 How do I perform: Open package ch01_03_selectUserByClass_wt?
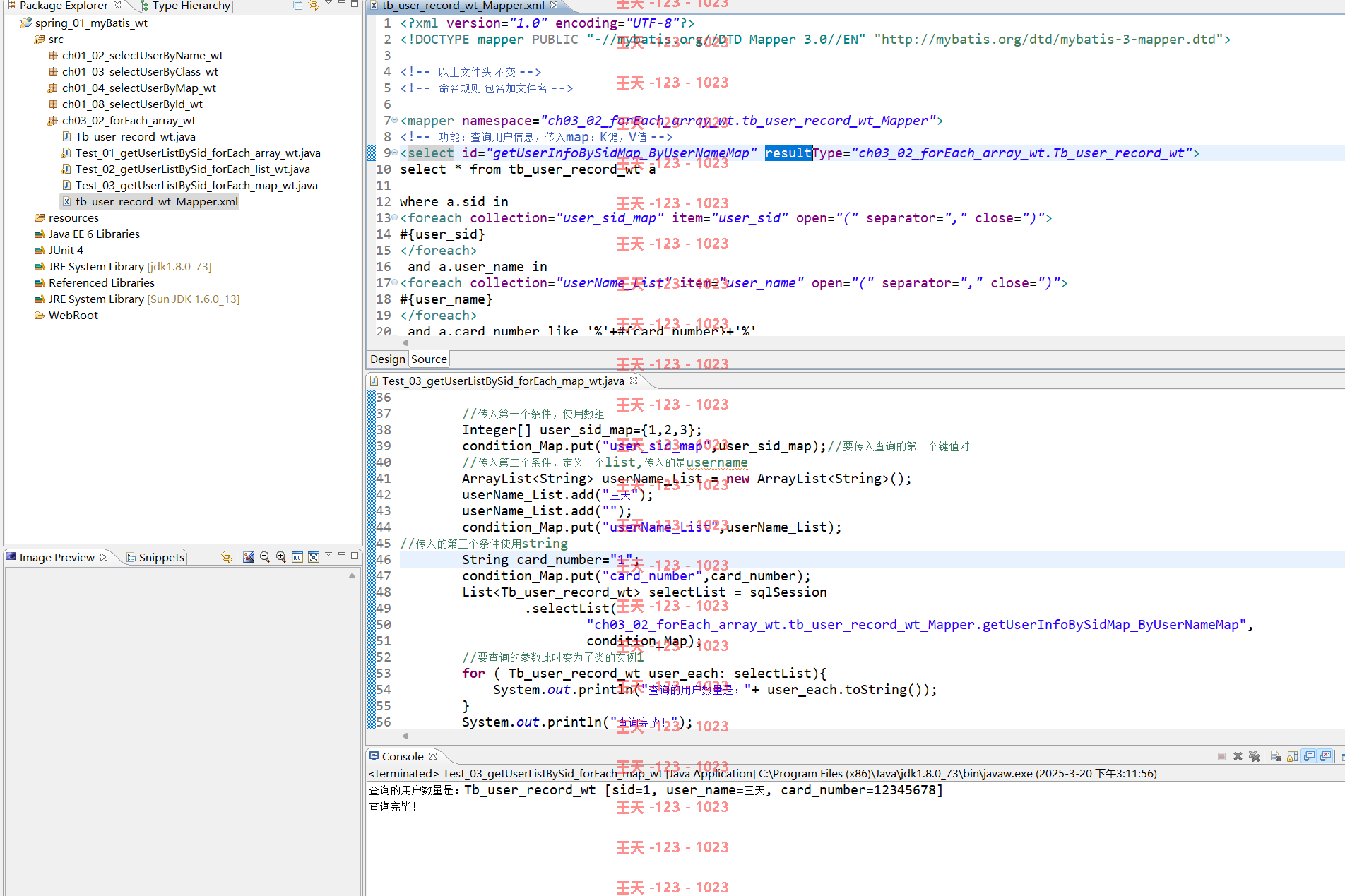140,71
